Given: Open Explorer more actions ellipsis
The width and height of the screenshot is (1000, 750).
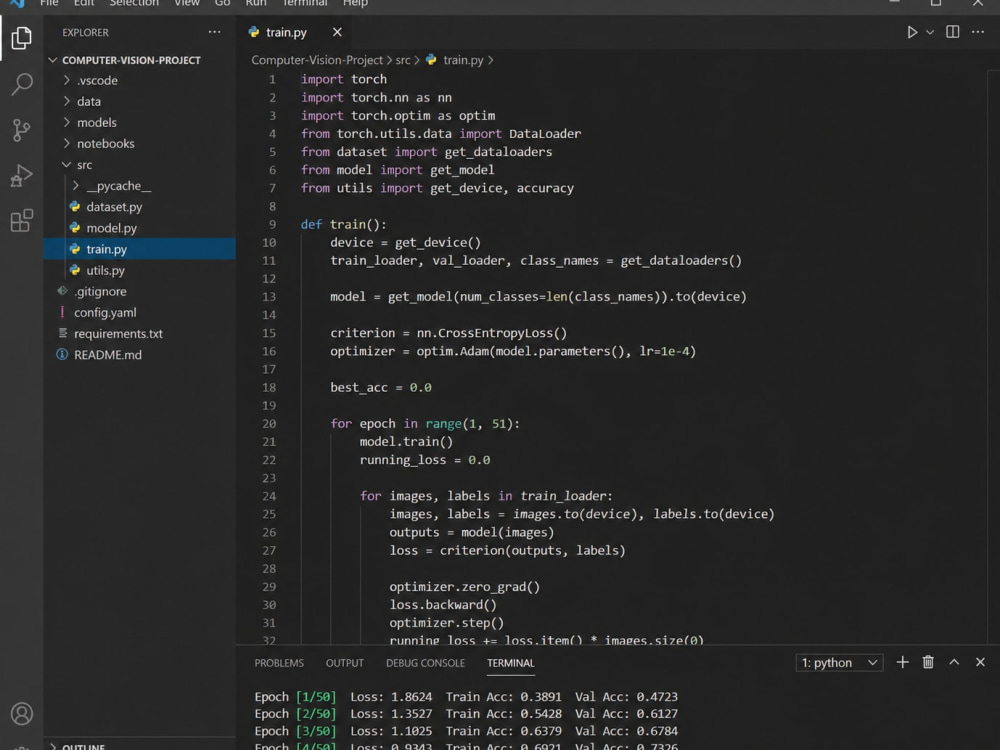Looking at the screenshot, I should click(214, 32).
